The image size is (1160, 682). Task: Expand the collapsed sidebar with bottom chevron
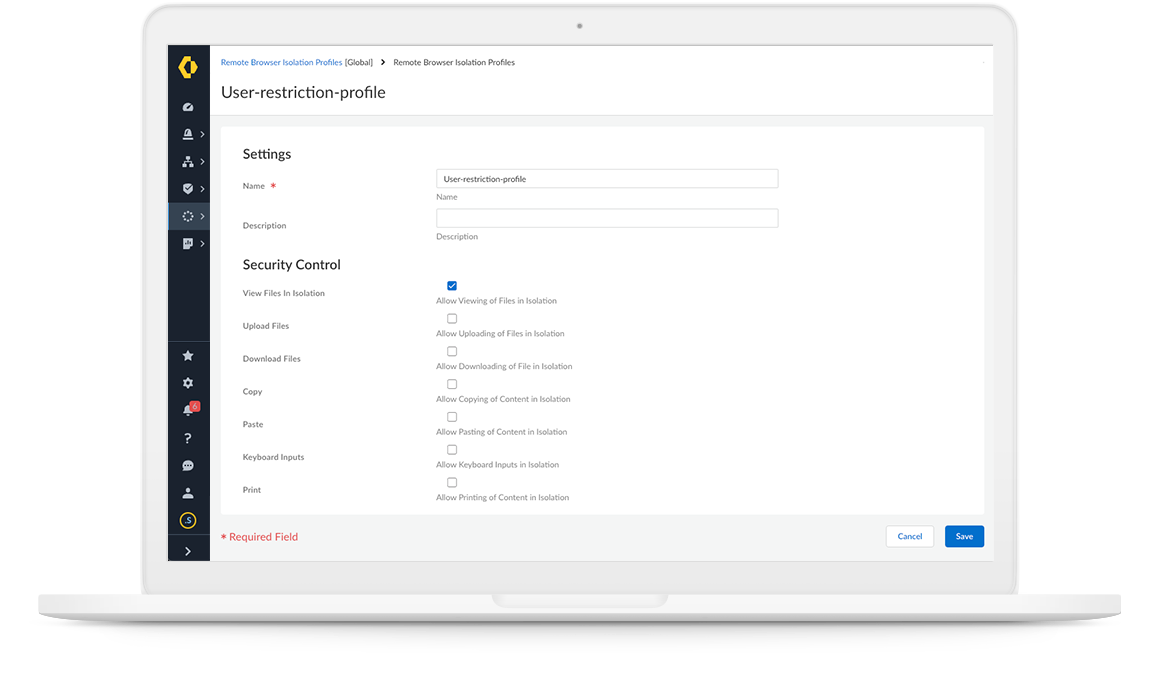pos(188,548)
